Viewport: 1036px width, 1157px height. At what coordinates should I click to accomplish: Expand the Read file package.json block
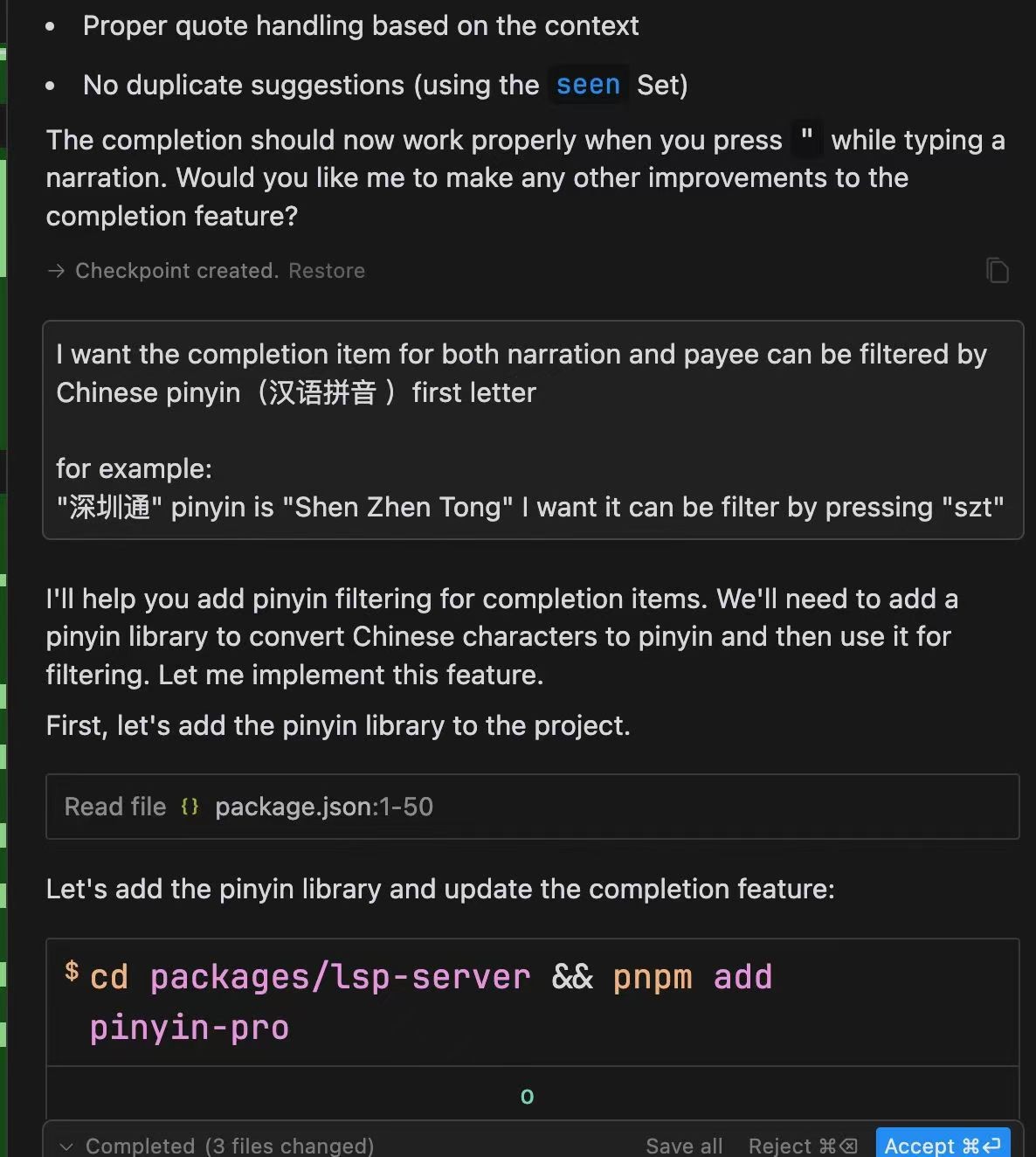click(x=114, y=807)
